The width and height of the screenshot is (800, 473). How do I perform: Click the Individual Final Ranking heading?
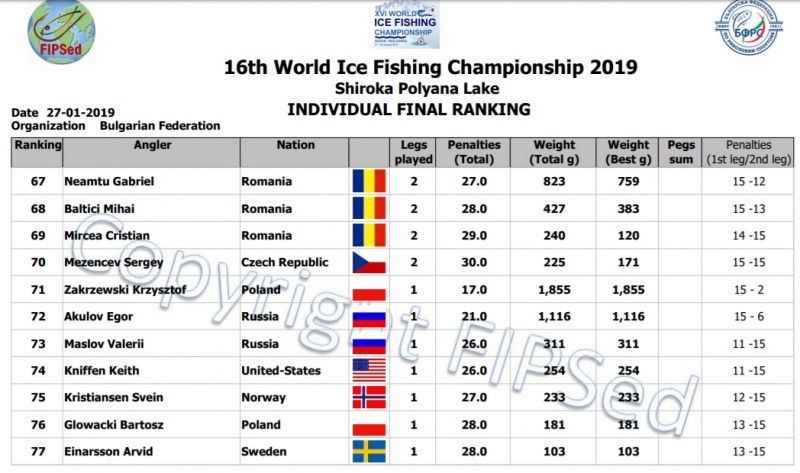coord(407,109)
